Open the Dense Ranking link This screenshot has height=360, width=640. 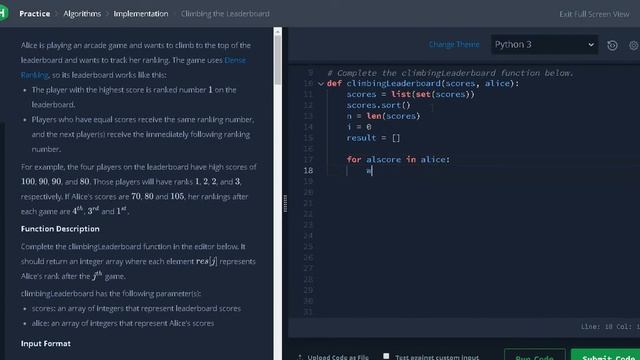tap(235, 60)
